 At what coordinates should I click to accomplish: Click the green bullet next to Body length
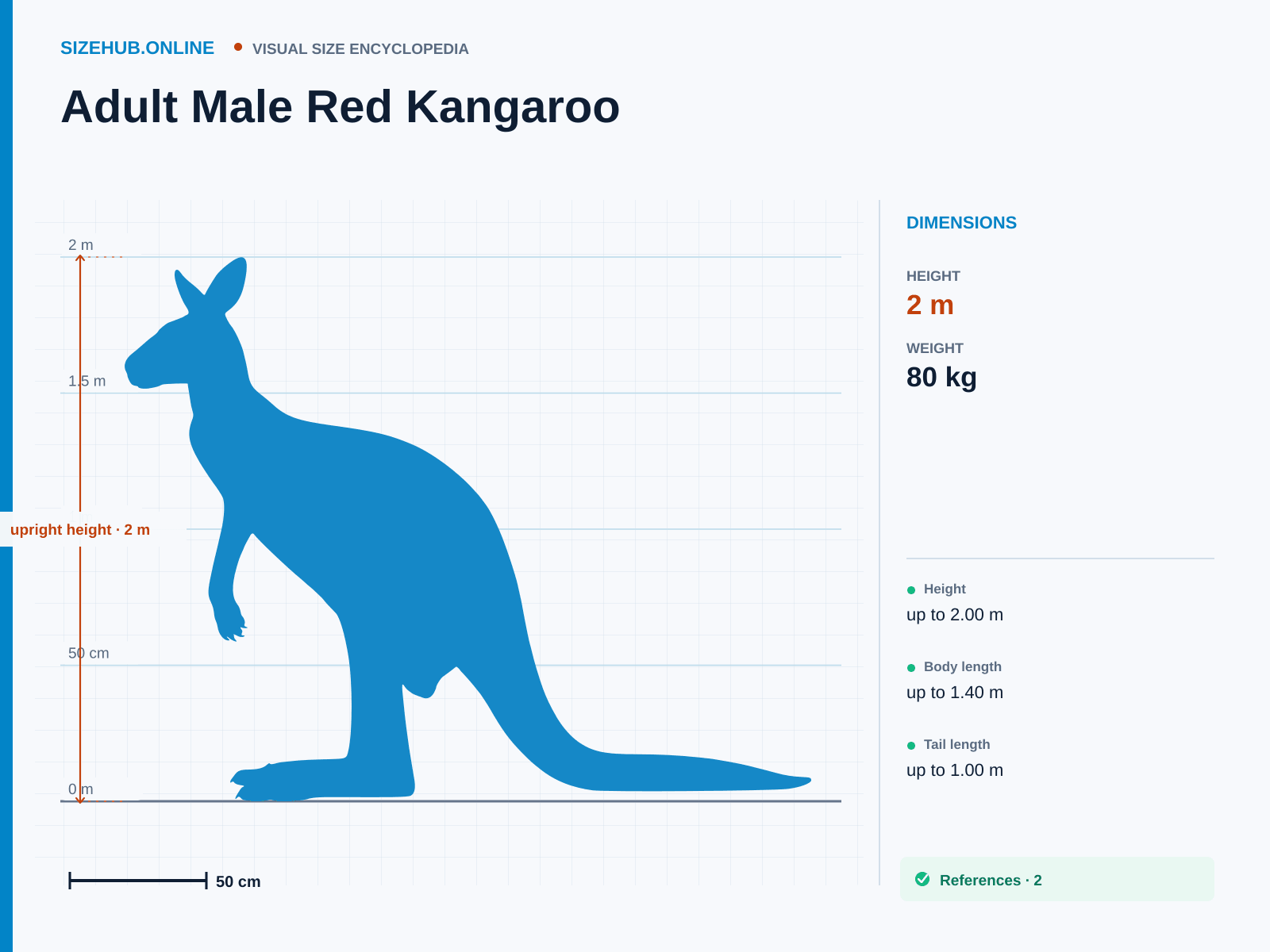[911, 668]
